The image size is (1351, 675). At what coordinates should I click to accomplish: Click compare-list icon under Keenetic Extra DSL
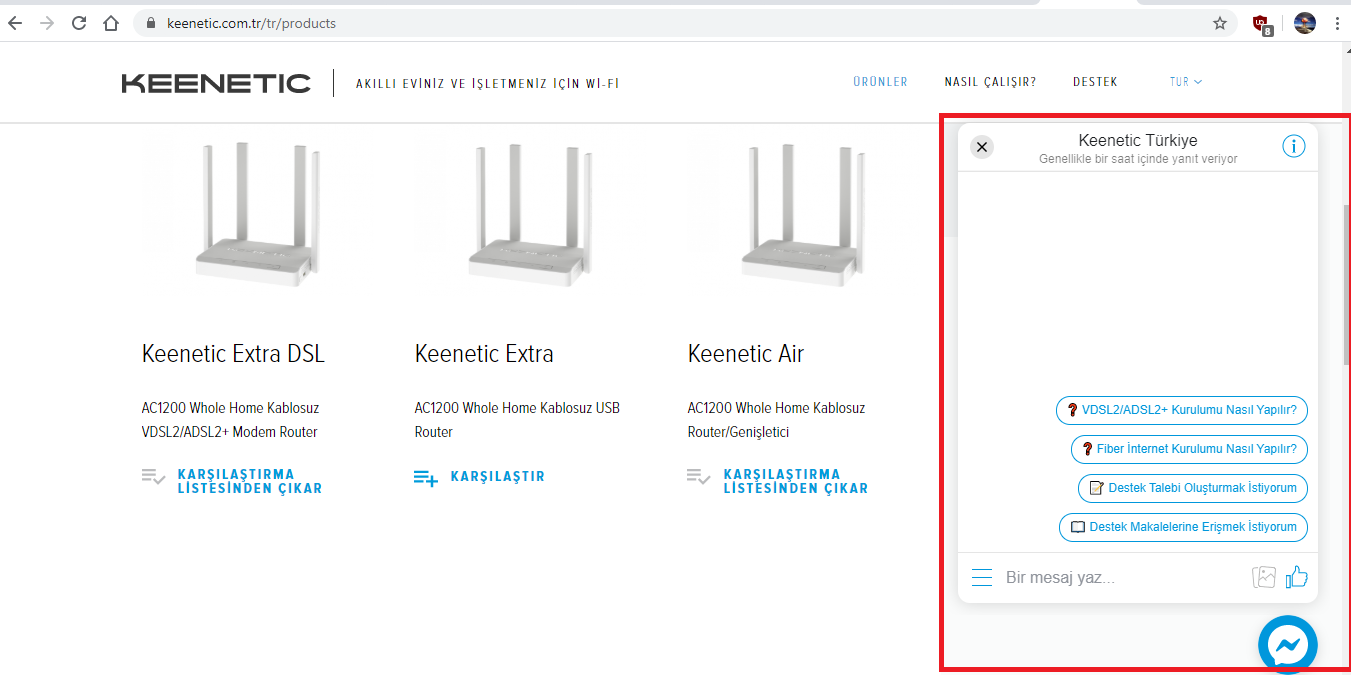[153, 477]
